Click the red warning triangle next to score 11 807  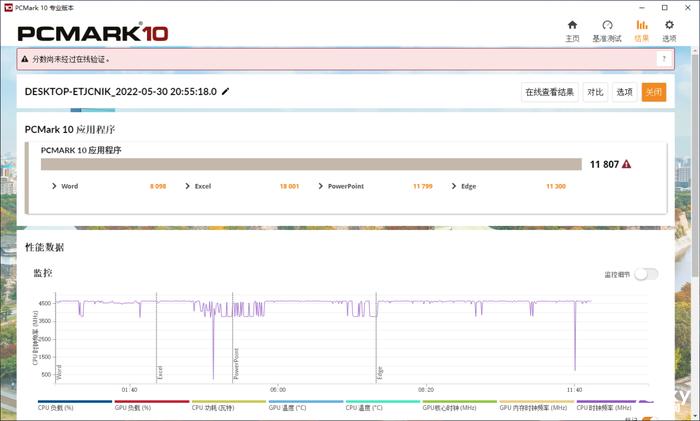[626, 164]
